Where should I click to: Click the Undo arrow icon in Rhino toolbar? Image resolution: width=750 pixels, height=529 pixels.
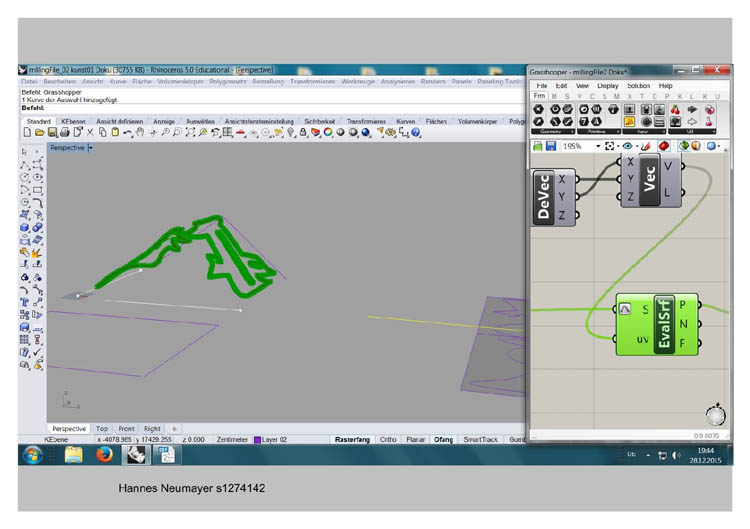(x=127, y=133)
